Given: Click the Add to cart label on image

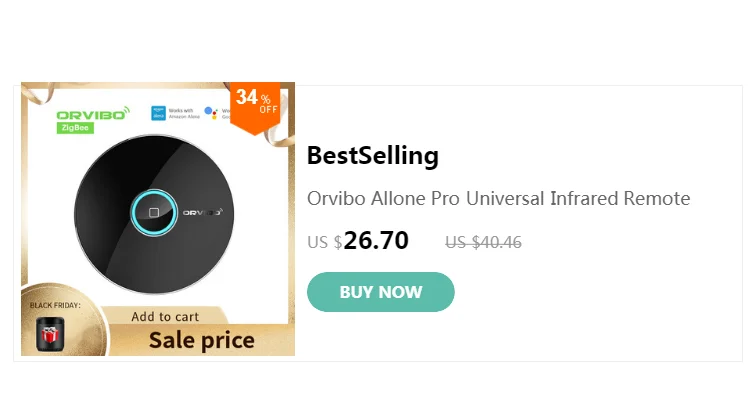Looking at the screenshot, I should pyautogui.click(x=165, y=317).
